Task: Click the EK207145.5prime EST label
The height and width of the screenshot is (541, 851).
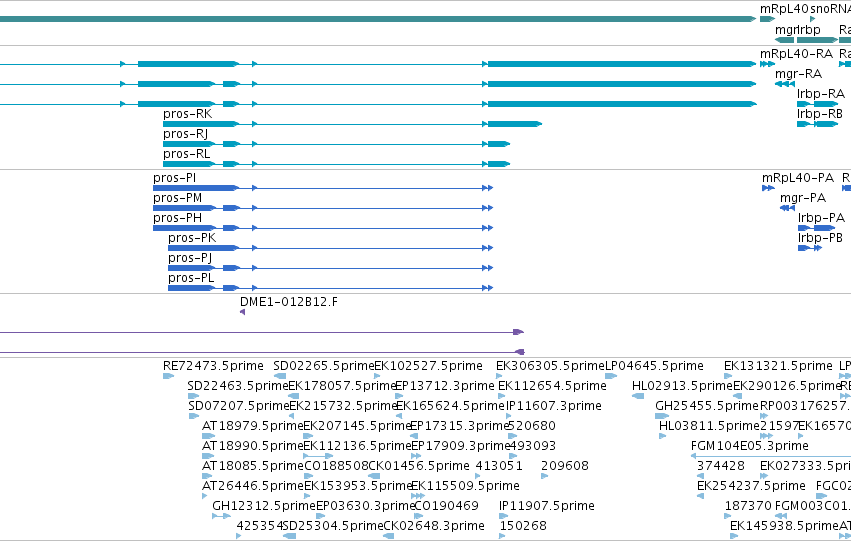Action: coord(357,427)
